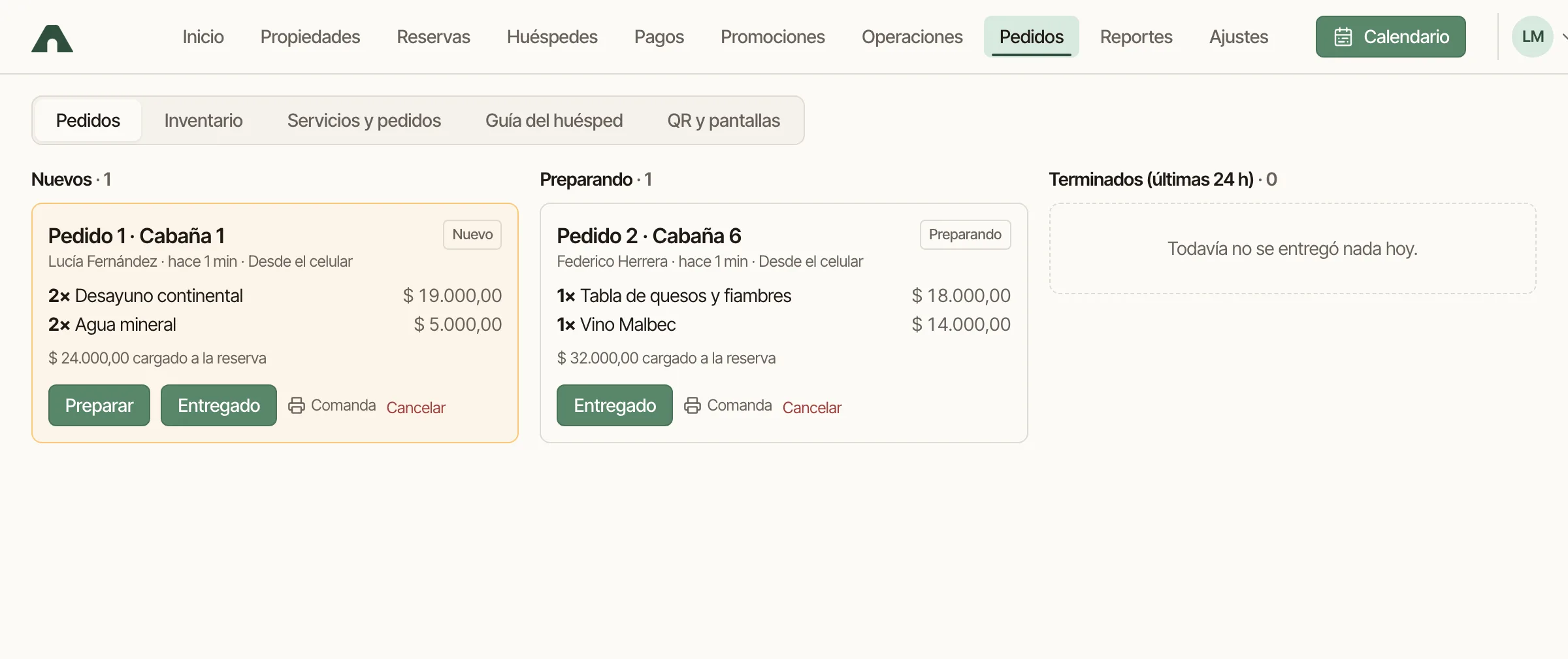The image size is (1568, 659).
Task: Navigate to Huéspedes
Action: click(552, 37)
